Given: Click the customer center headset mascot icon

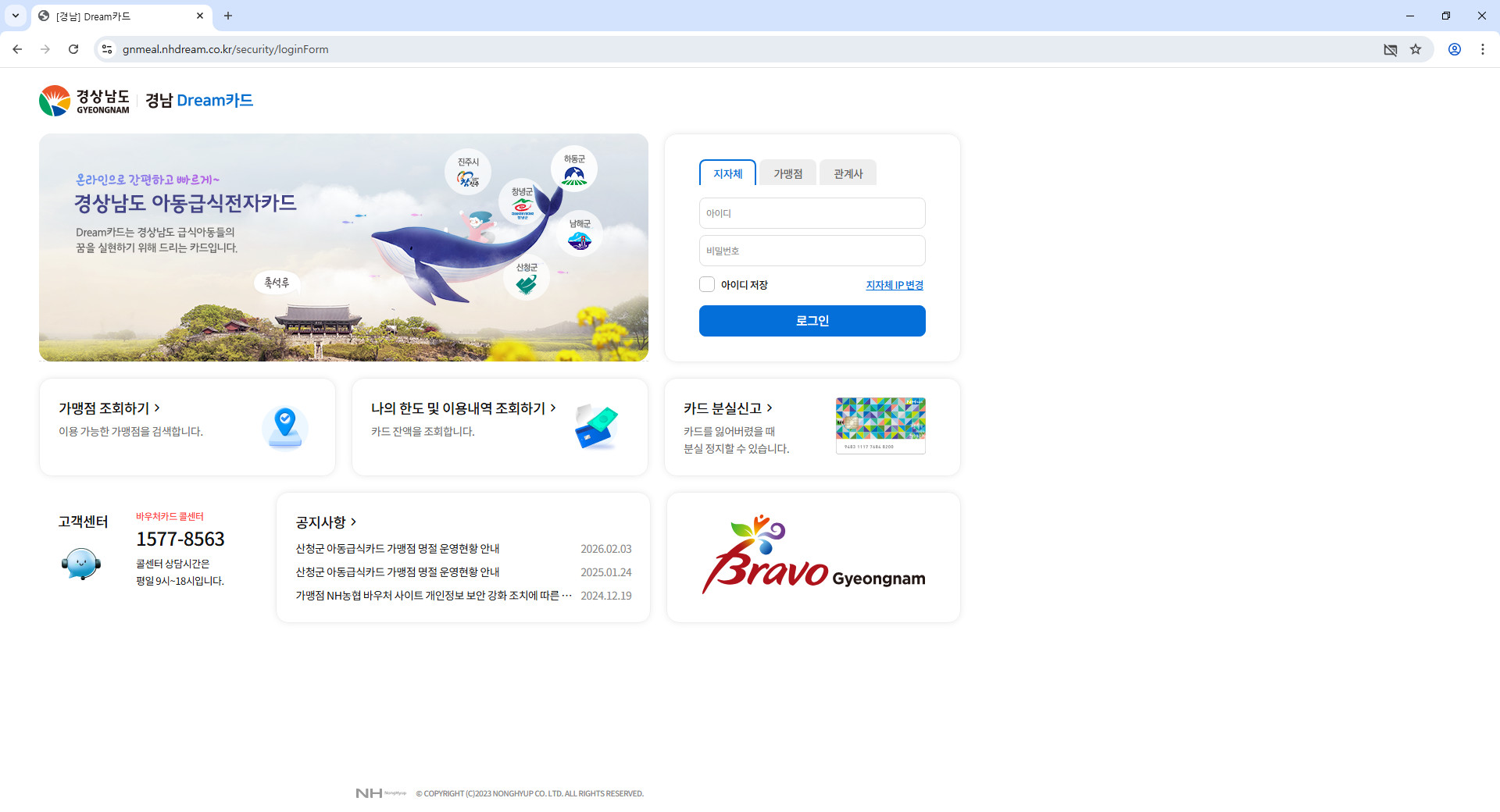Looking at the screenshot, I should pos(81,564).
